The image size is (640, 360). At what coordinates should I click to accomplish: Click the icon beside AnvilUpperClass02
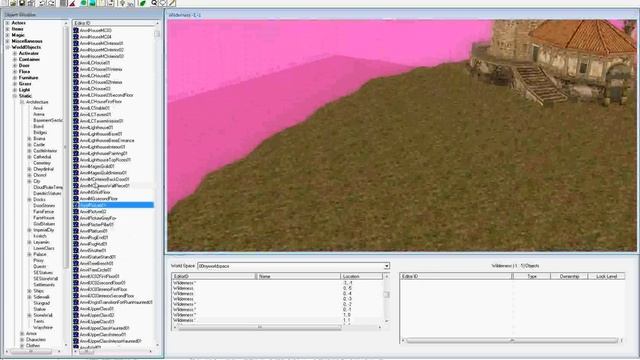[x=76, y=315]
